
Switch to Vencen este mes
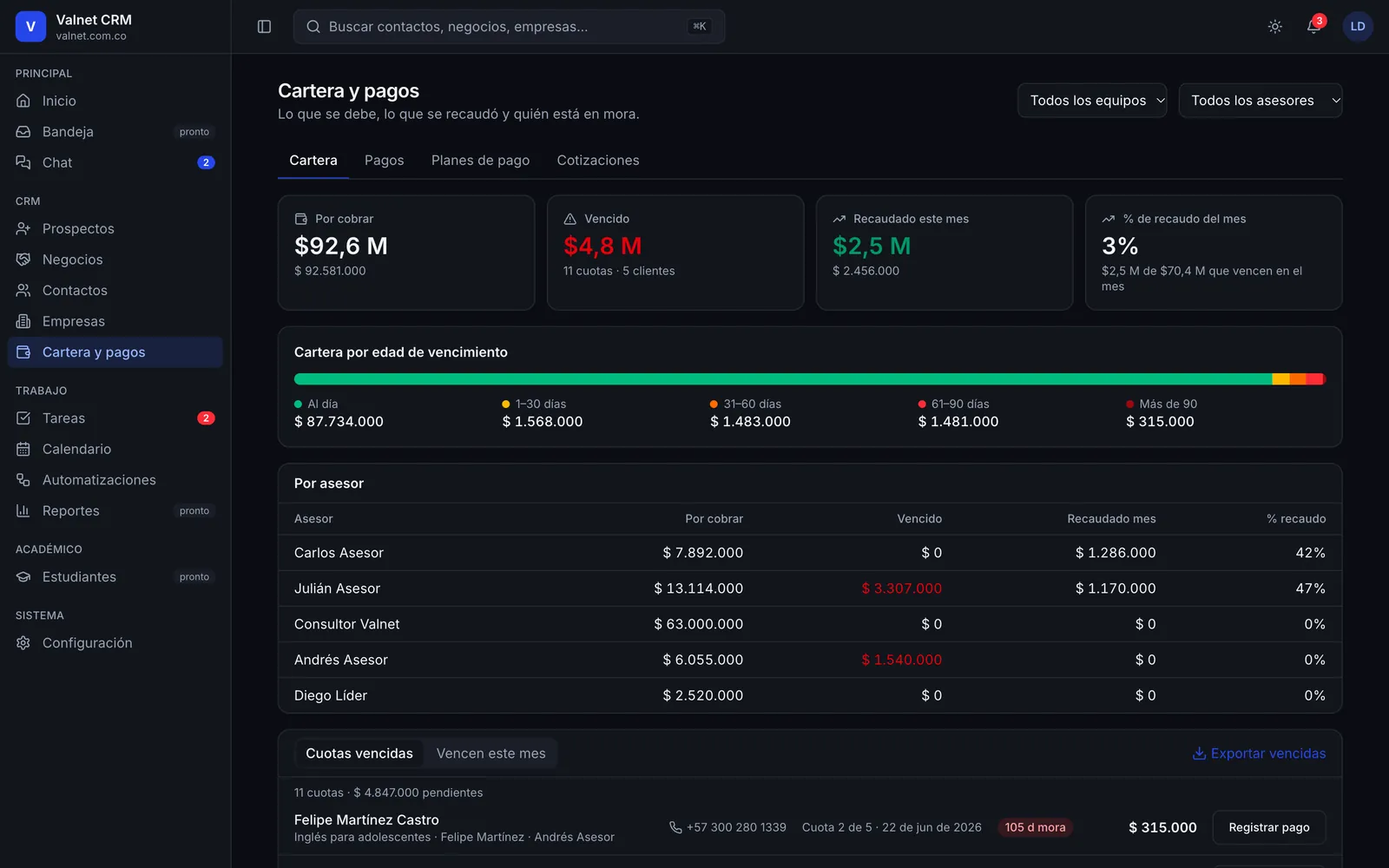tap(491, 753)
